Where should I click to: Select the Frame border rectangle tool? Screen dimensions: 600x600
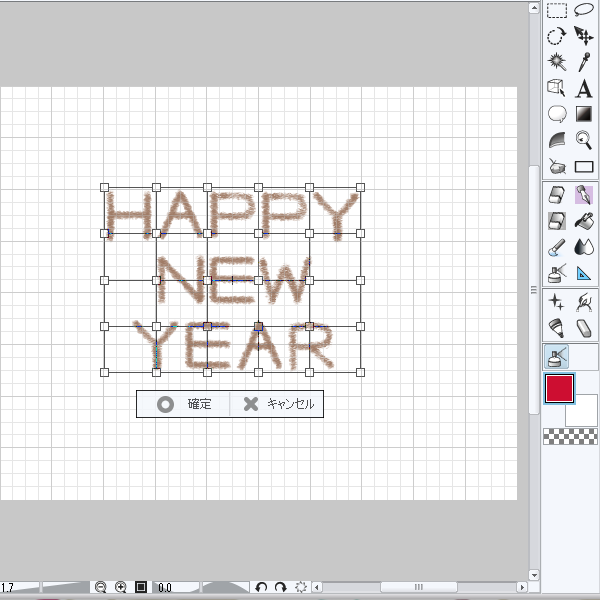click(x=584, y=167)
